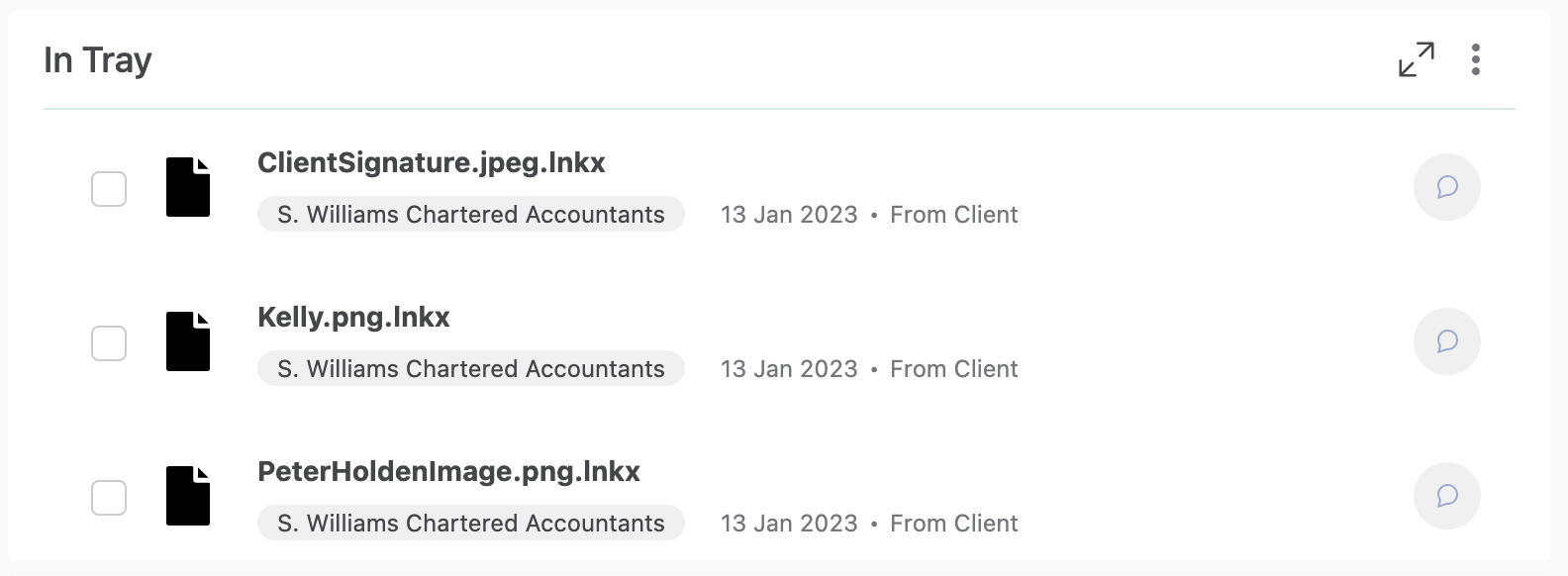
Task: Open the comment bubble for Kelly.png.lnkx
Action: (x=1446, y=341)
